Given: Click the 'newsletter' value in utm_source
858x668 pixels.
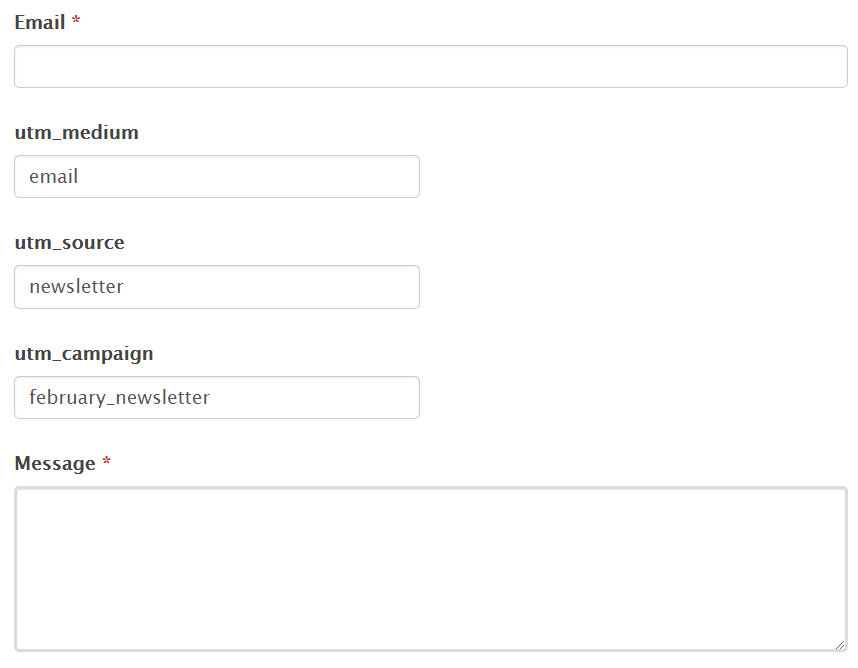Looking at the screenshot, I should pos(76,287).
